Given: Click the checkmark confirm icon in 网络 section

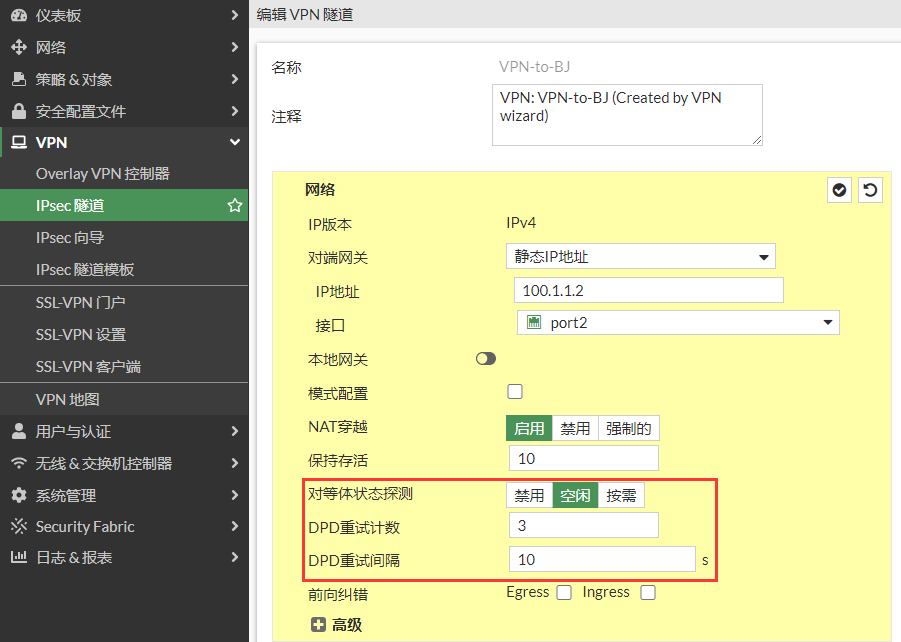Looking at the screenshot, I should point(840,190).
